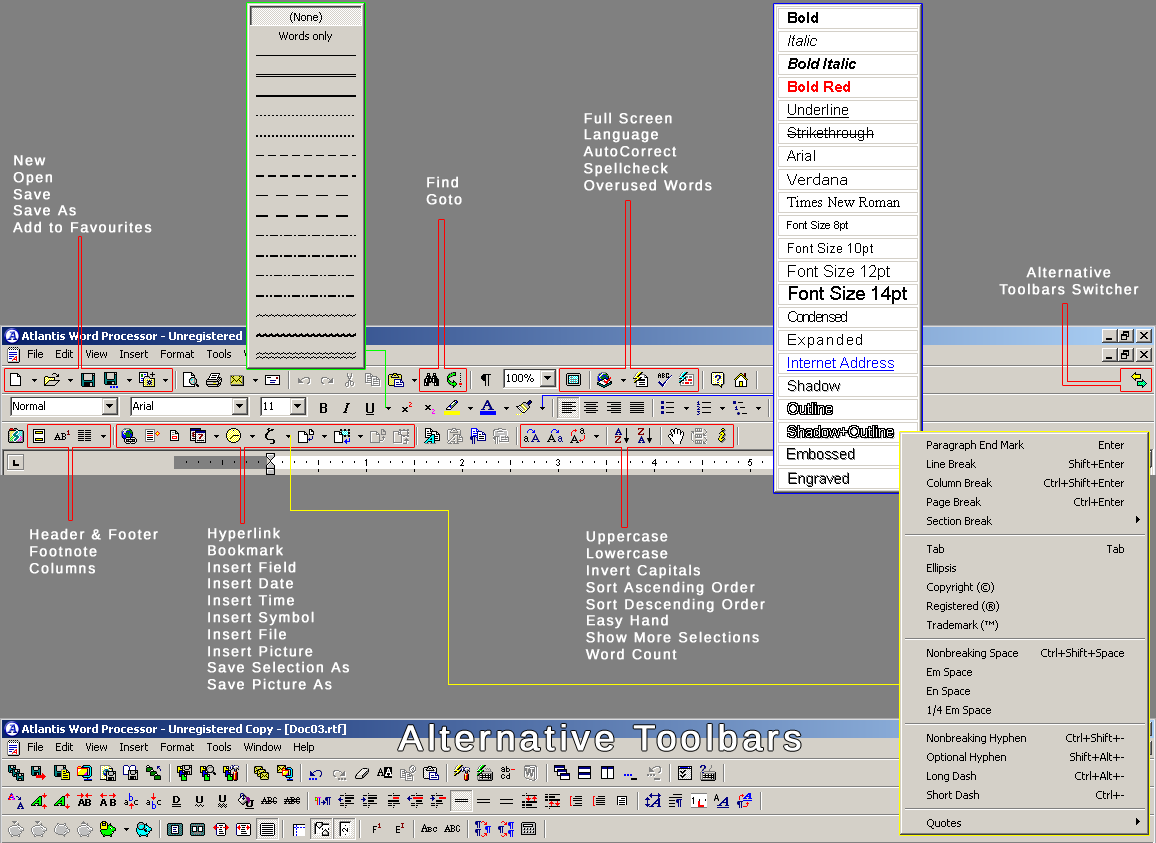Open the Format menu in upper window

pyautogui.click(x=177, y=354)
